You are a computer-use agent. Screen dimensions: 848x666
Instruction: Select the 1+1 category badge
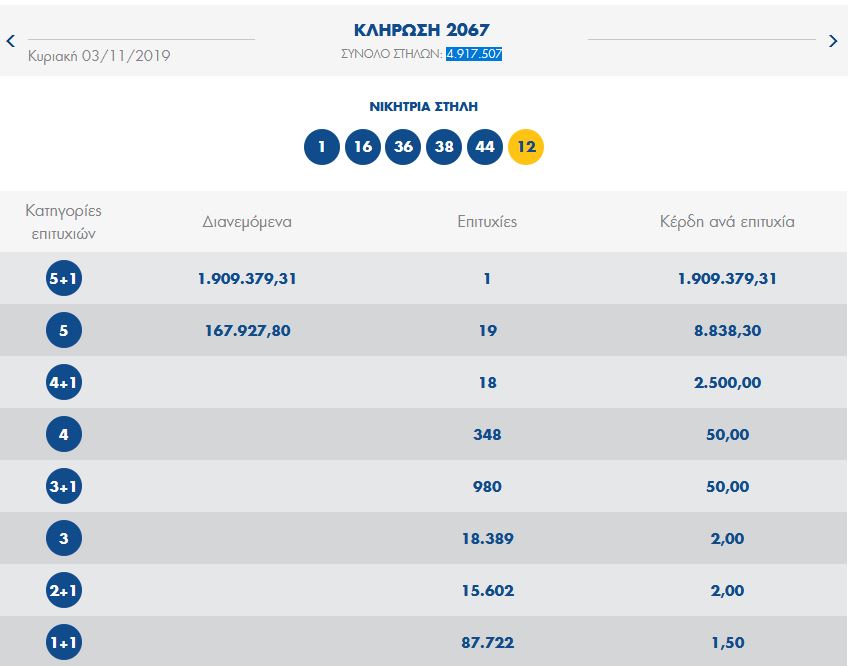point(64,642)
